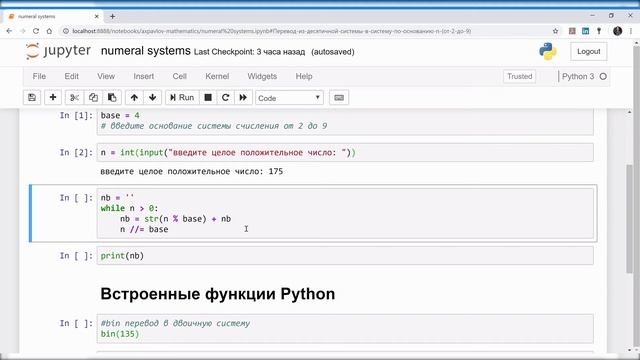Click the while loop code cell
640x360 pixels.
click(345, 213)
